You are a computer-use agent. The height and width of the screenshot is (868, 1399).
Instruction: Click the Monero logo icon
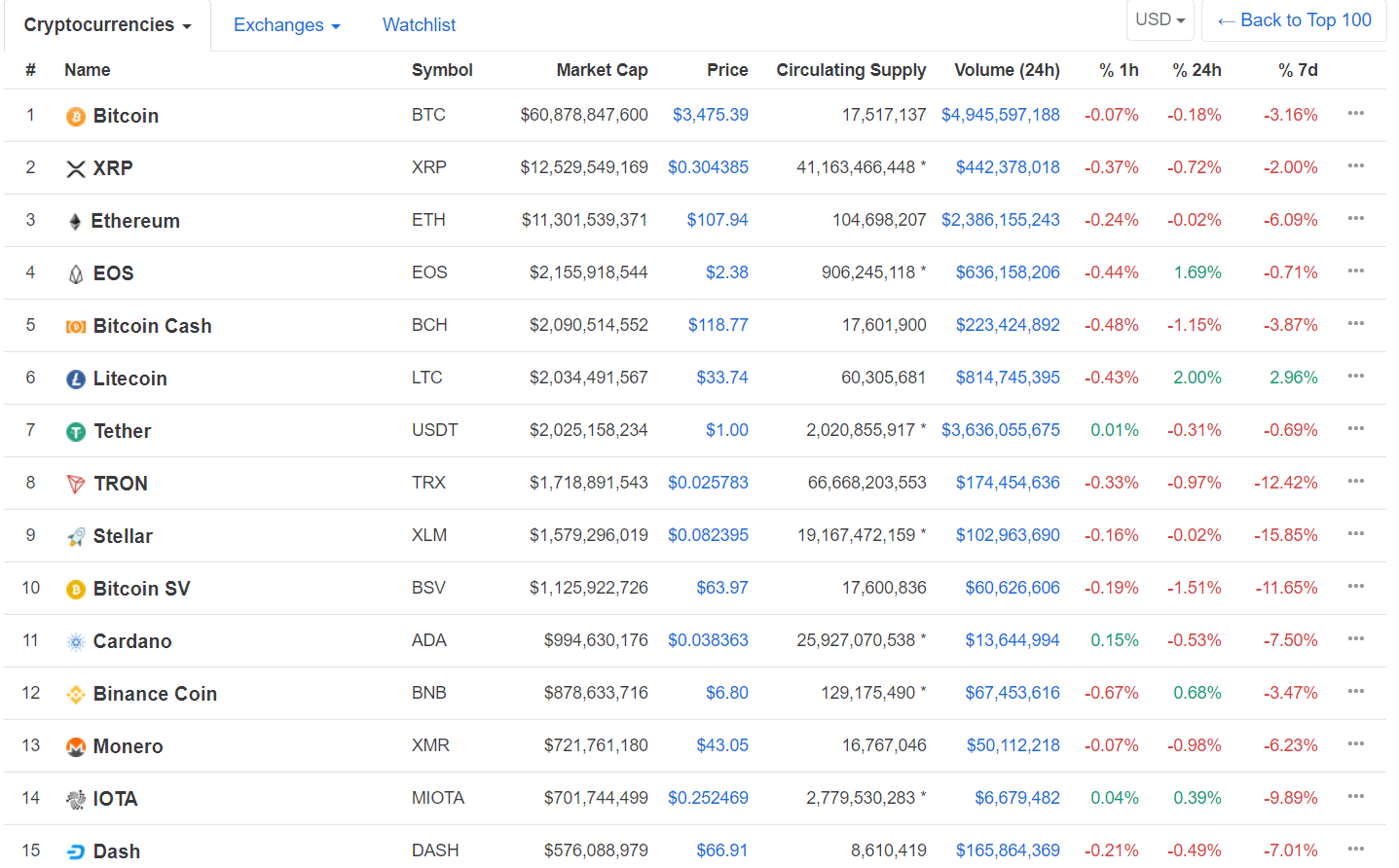point(76,747)
